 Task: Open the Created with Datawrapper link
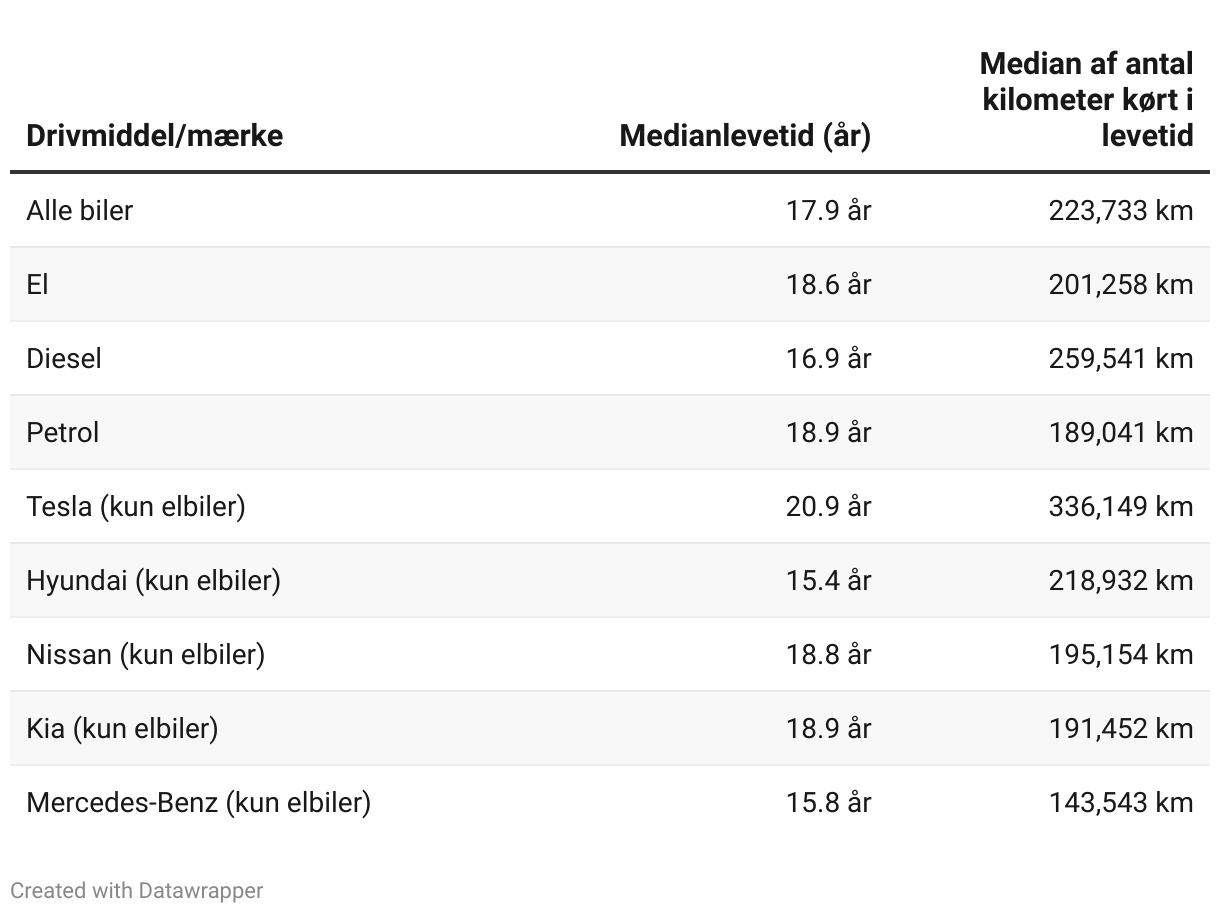click(137, 890)
